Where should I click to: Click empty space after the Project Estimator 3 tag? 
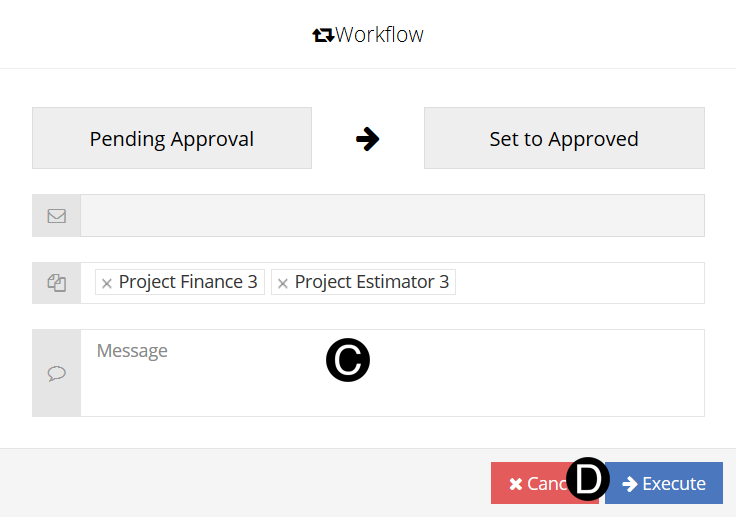[x=580, y=283]
